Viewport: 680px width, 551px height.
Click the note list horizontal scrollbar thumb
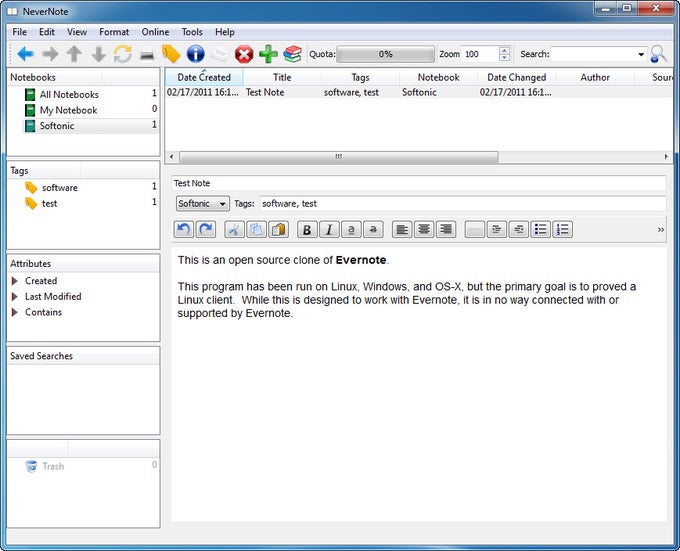[x=339, y=156]
